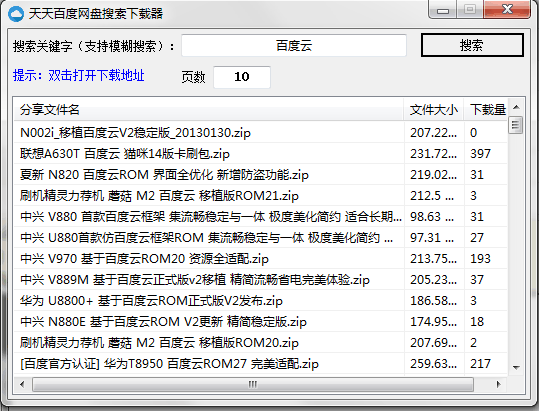Viewport: 539px width, 411px height.
Task: Click file size 219.02... cell
Action: (x=433, y=175)
